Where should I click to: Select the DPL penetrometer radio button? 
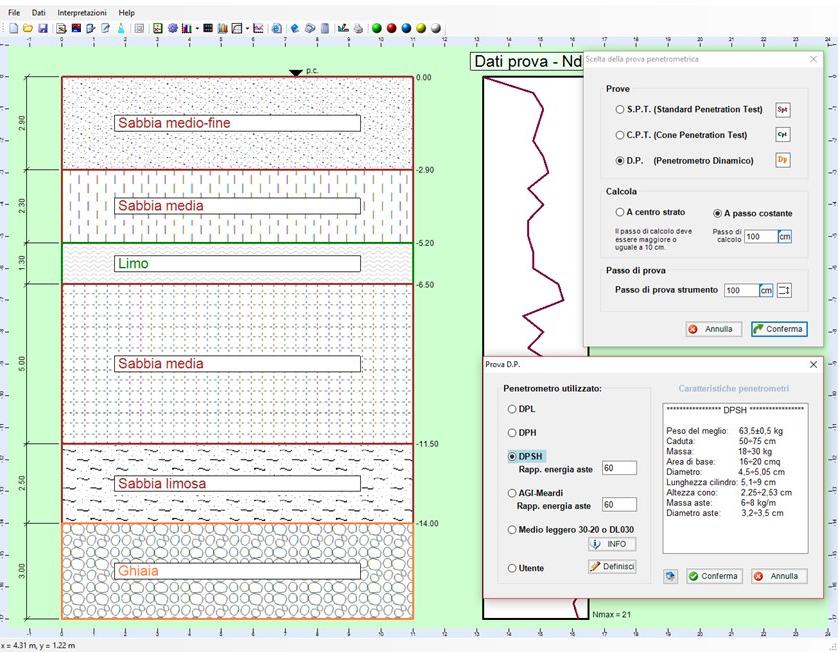(513, 409)
